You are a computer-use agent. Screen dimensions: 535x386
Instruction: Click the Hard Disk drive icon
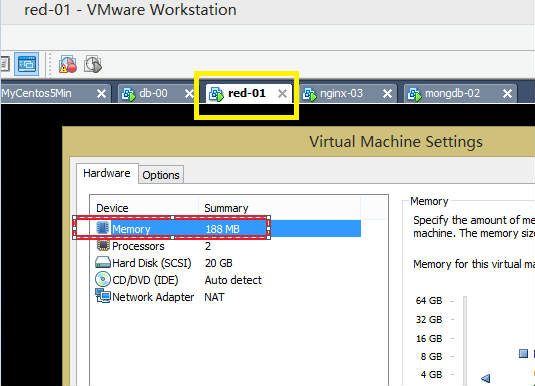[x=102, y=262]
